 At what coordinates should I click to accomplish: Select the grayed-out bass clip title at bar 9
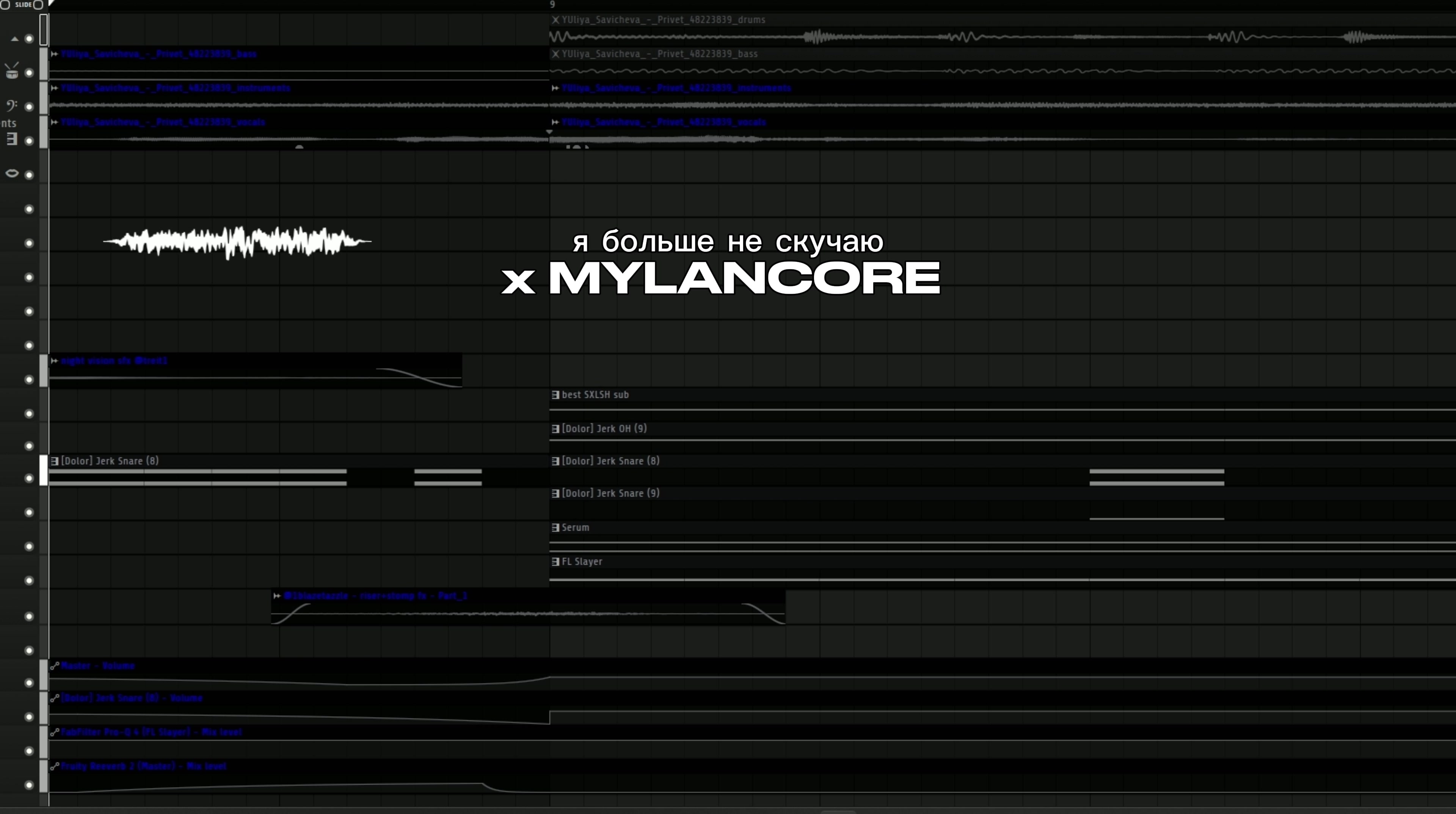pyautogui.click(x=659, y=54)
